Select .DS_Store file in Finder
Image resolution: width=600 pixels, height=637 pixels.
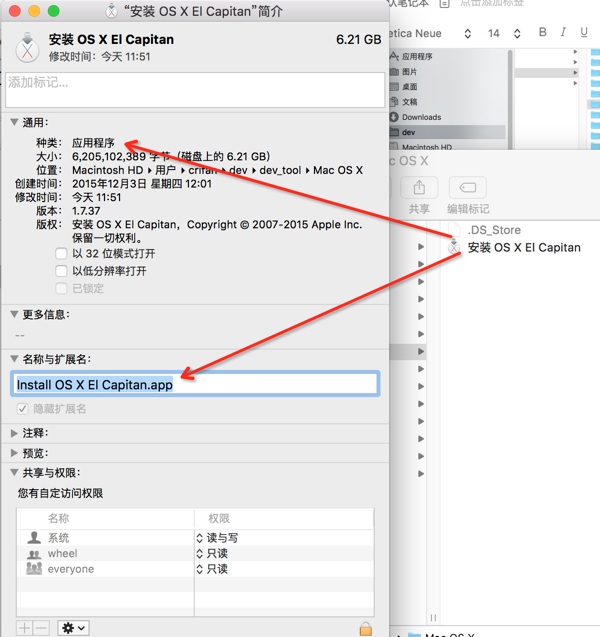(x=494, y=230)
